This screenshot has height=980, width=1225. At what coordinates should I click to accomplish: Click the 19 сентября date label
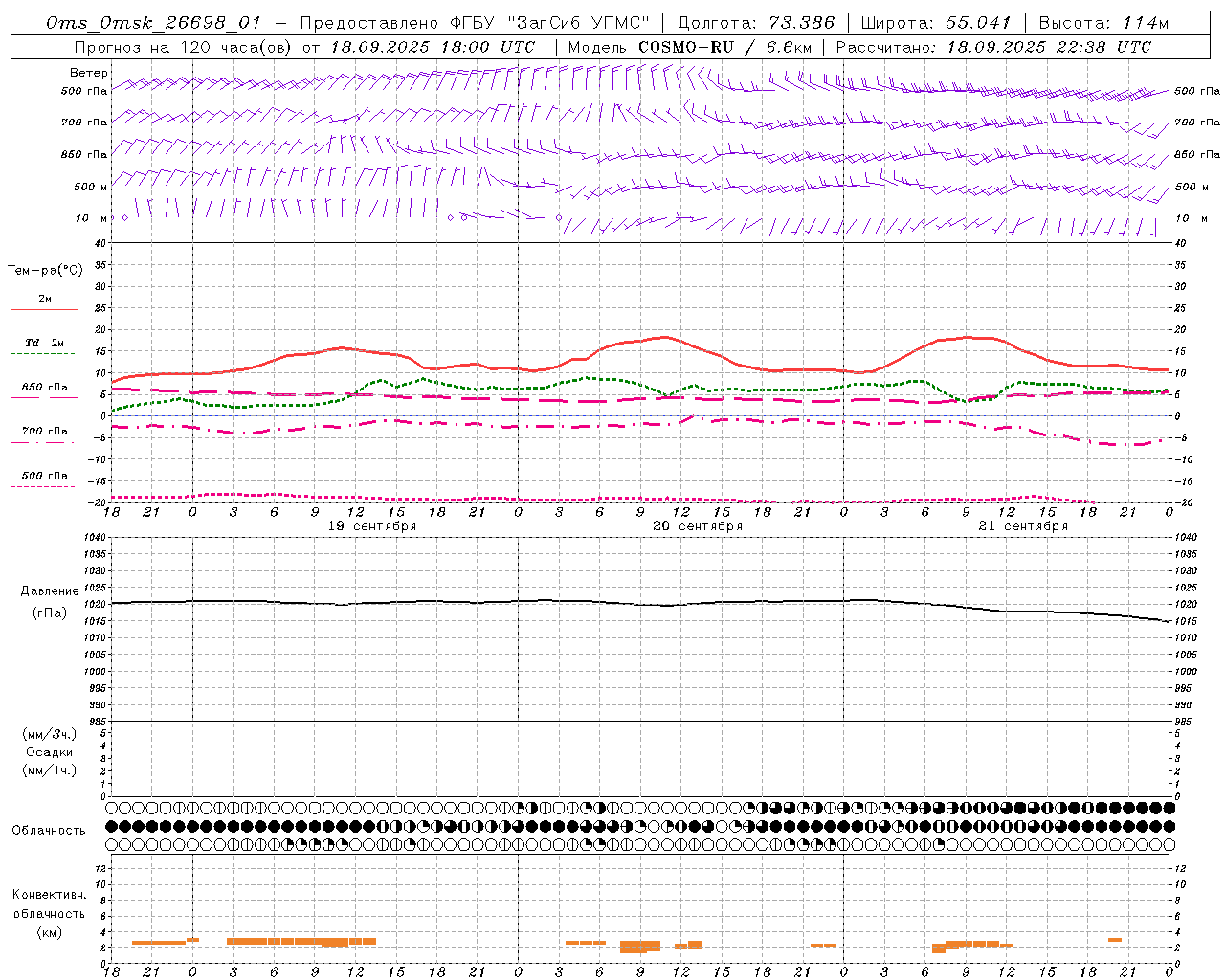point(372,526)
